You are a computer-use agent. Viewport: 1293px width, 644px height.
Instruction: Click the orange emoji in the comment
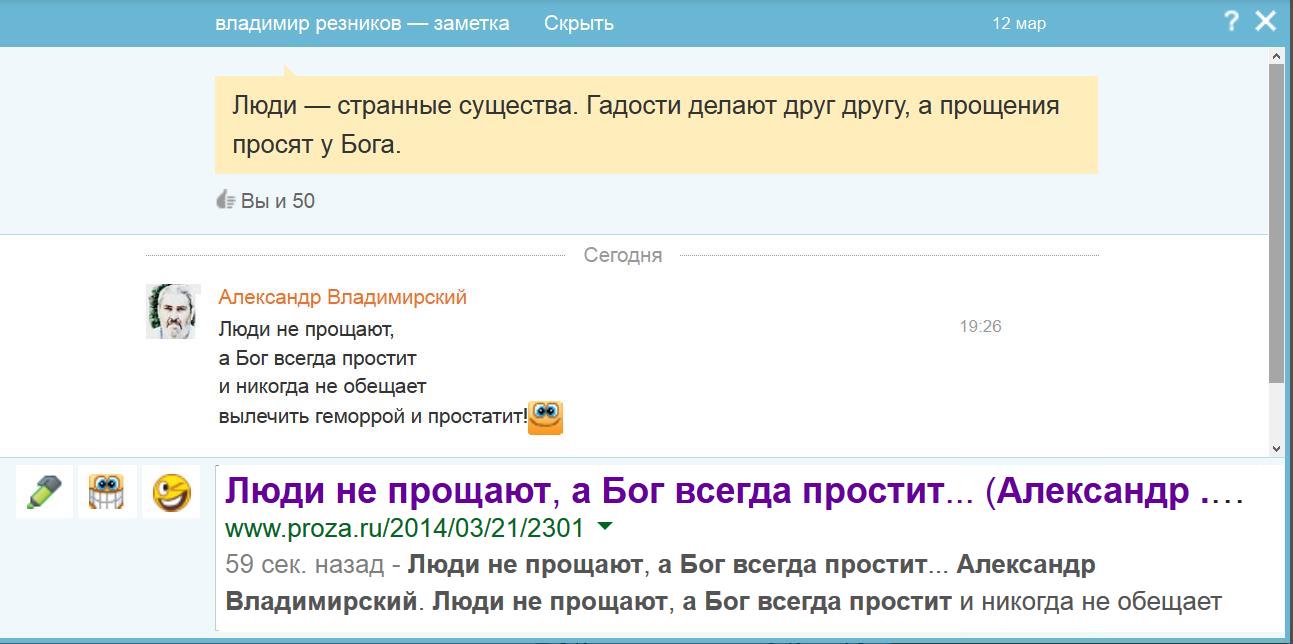click(545, 417)
